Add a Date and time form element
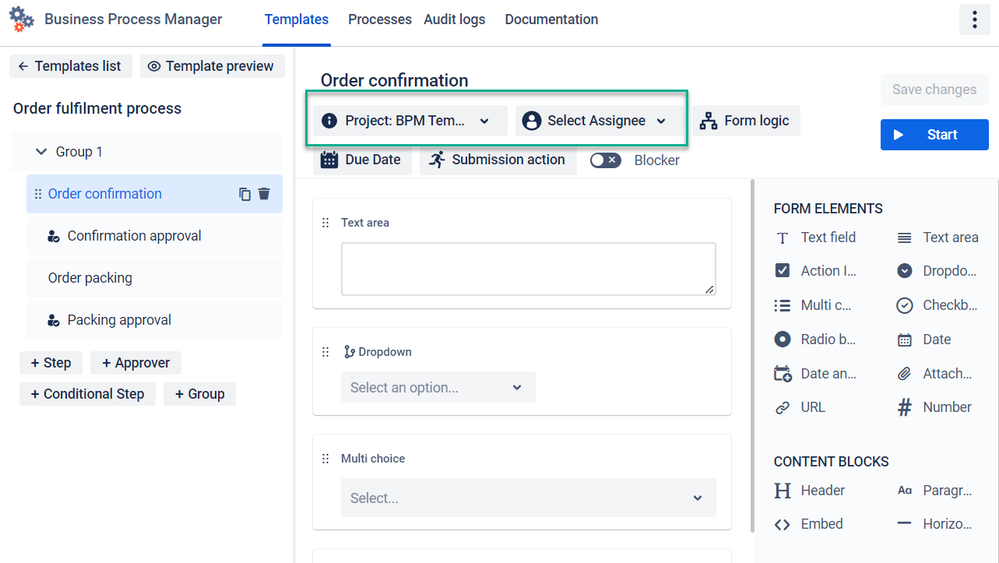Viewport: 999px width, 563px height. [816, 373]
